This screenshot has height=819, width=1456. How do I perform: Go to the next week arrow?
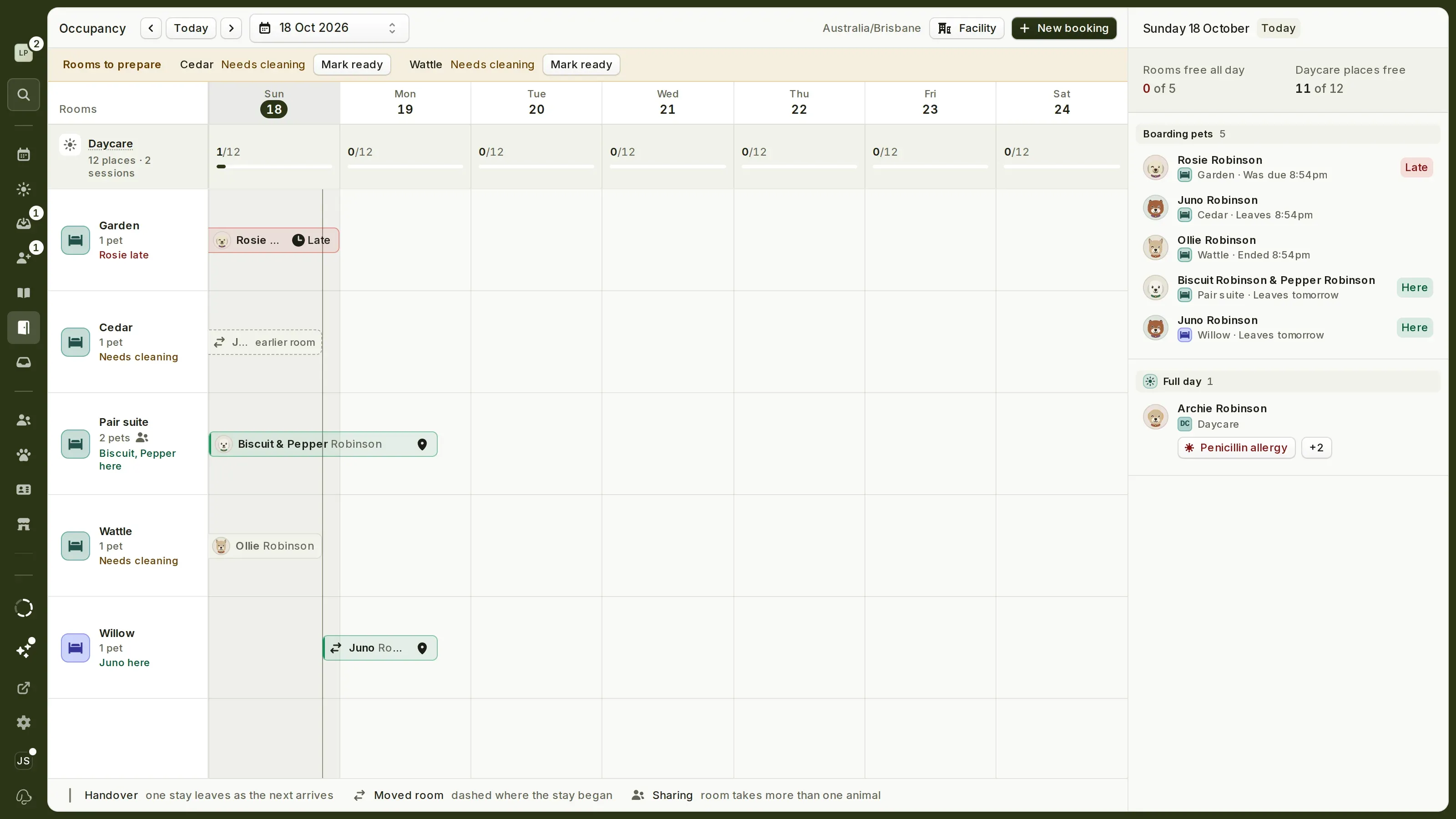click(x=231, y=28)
